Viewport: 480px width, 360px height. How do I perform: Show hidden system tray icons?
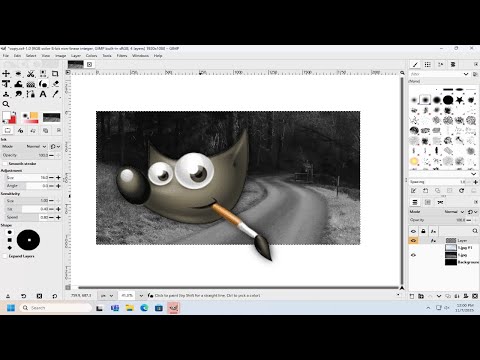pyautogui.click(x=428, y=308)
